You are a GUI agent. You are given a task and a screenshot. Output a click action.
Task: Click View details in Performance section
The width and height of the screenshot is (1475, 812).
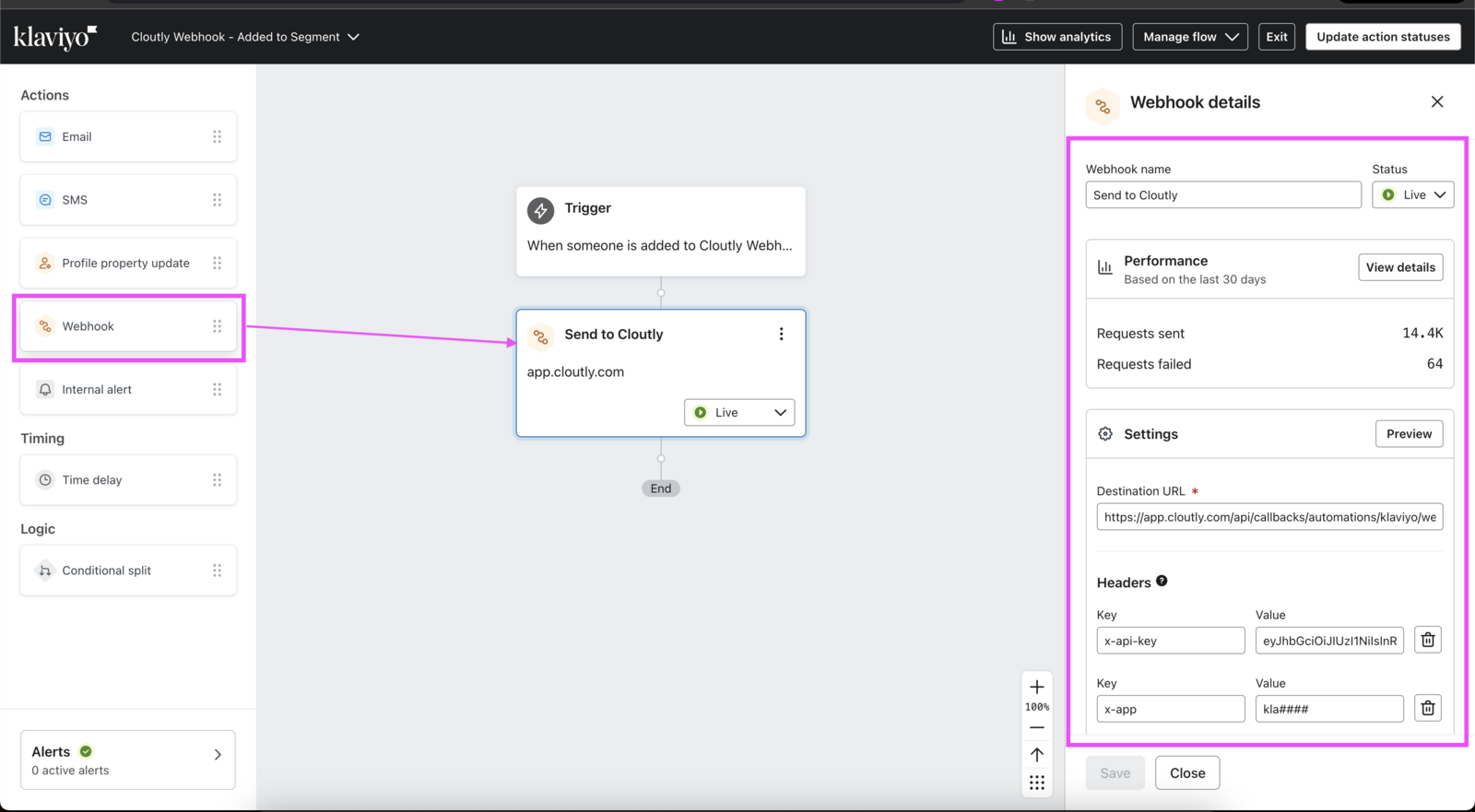(1399, 267)
